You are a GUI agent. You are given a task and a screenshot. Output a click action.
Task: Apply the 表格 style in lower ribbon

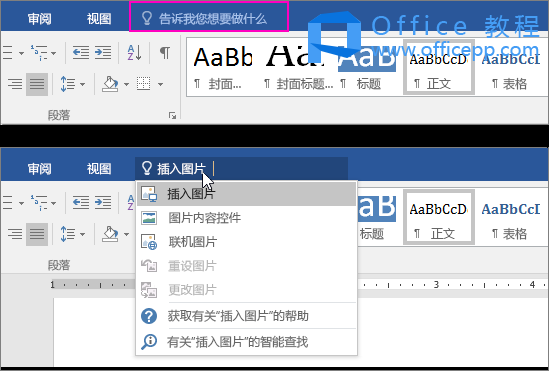point(511,217)
